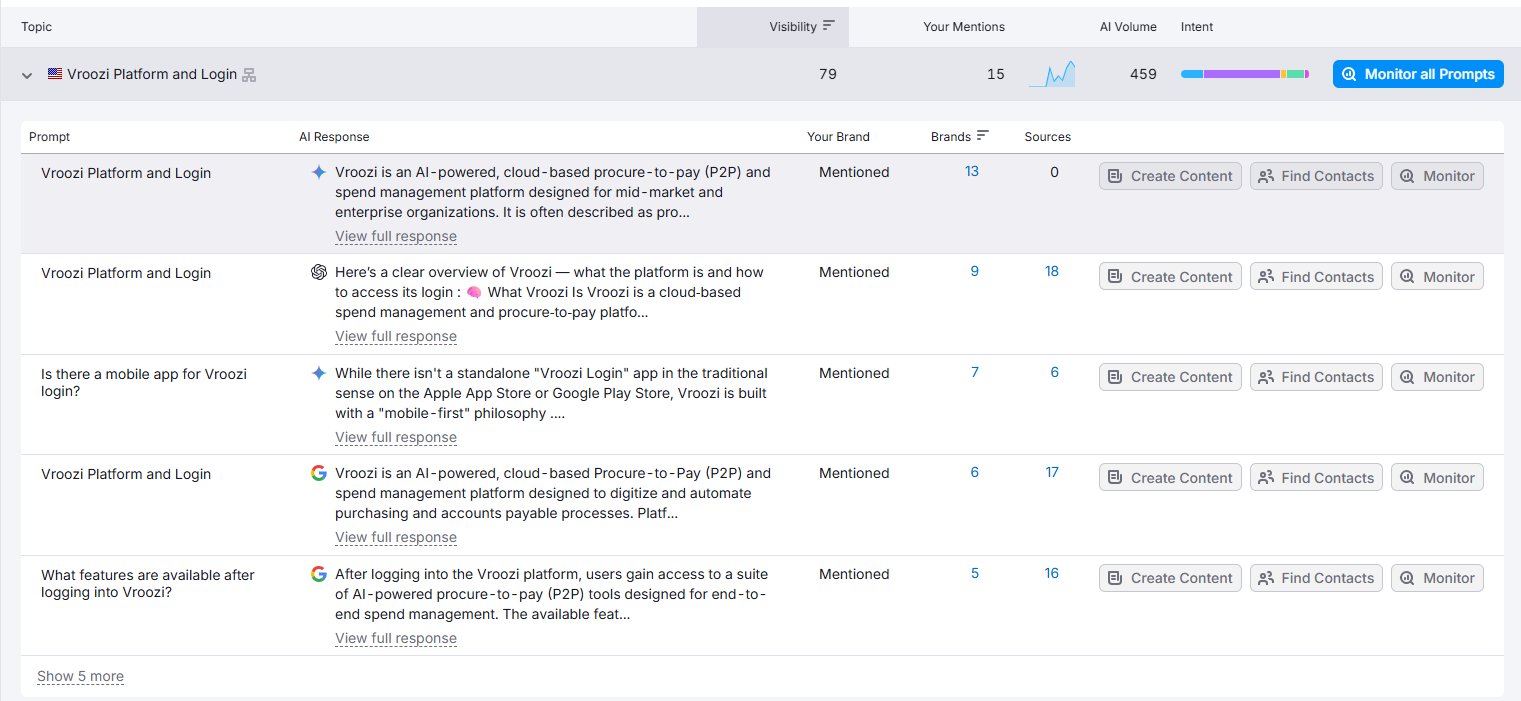1521x701 pixels.
Task: Open the 9 brands count link
Action: click(975, 271)
